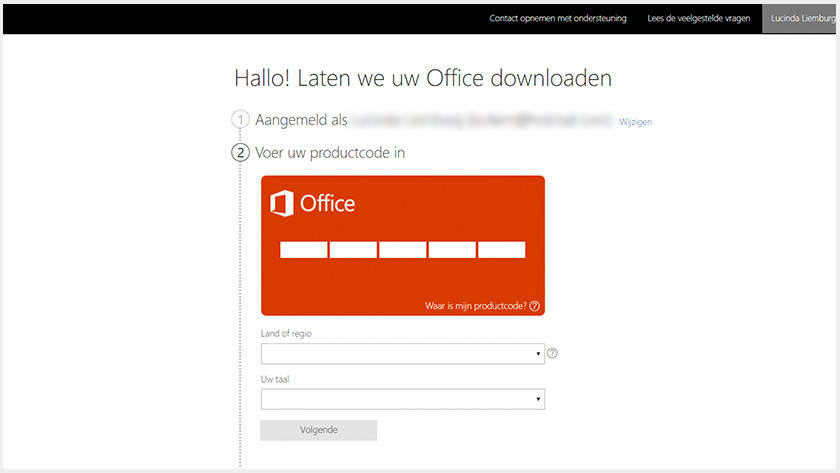Open the Land of regio dropdown
This screenshot has width=840, height=473.
coord(402,354)
